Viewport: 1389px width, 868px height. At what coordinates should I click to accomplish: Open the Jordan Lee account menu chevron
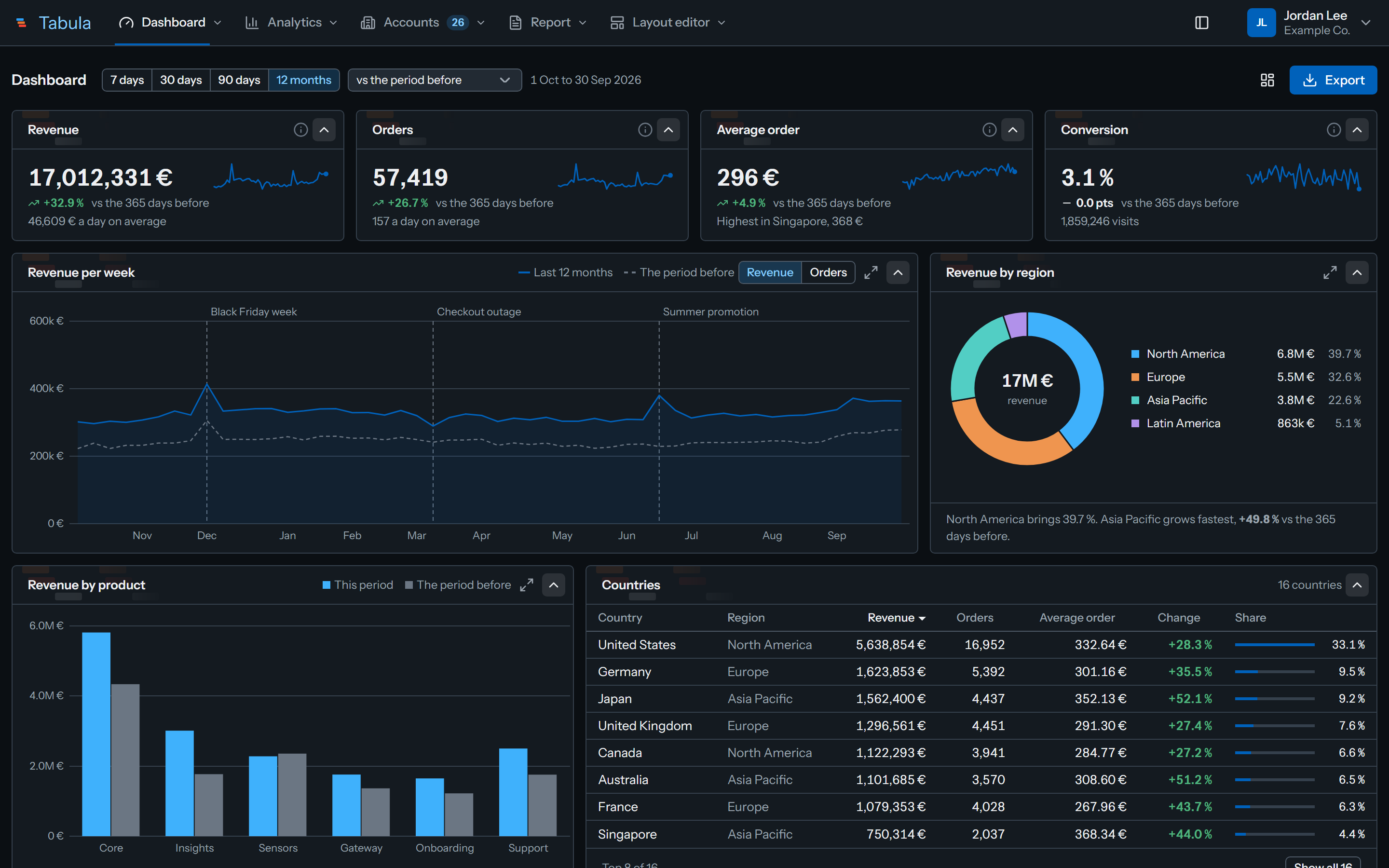[x=1366, y=22]
